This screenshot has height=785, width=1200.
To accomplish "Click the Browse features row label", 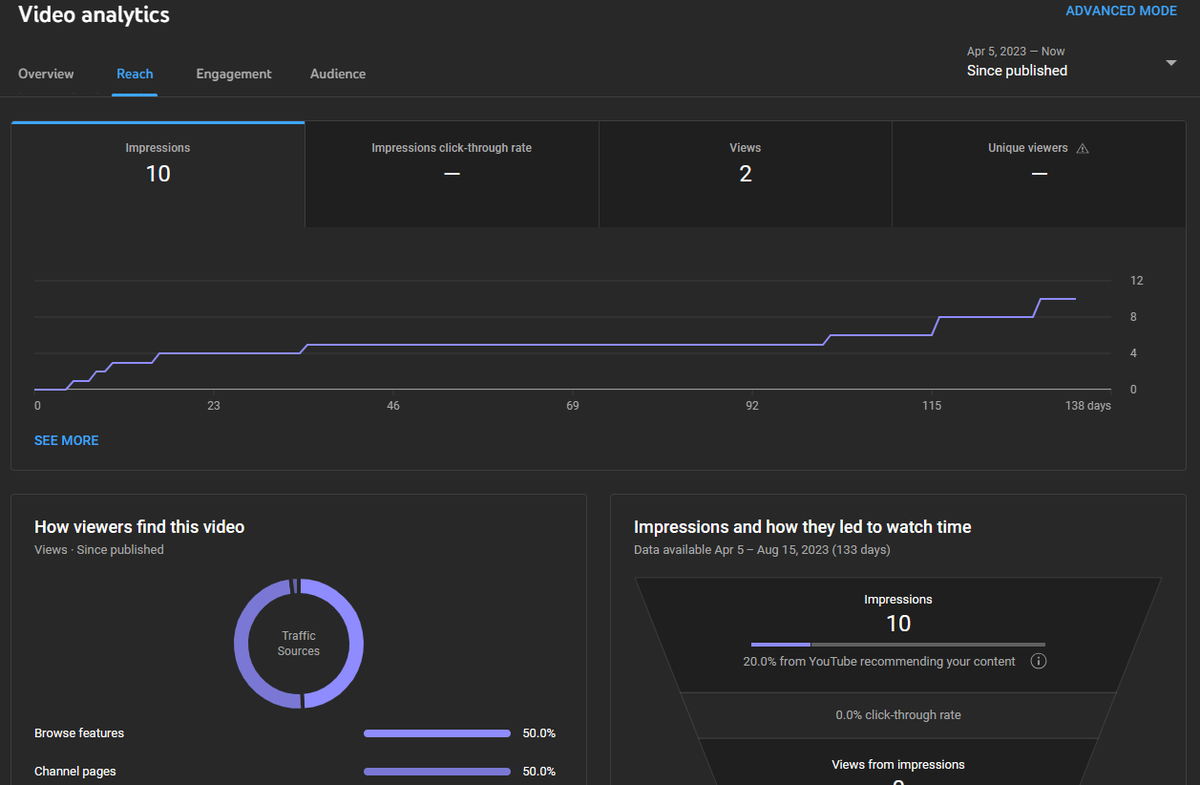I will 79,733.
